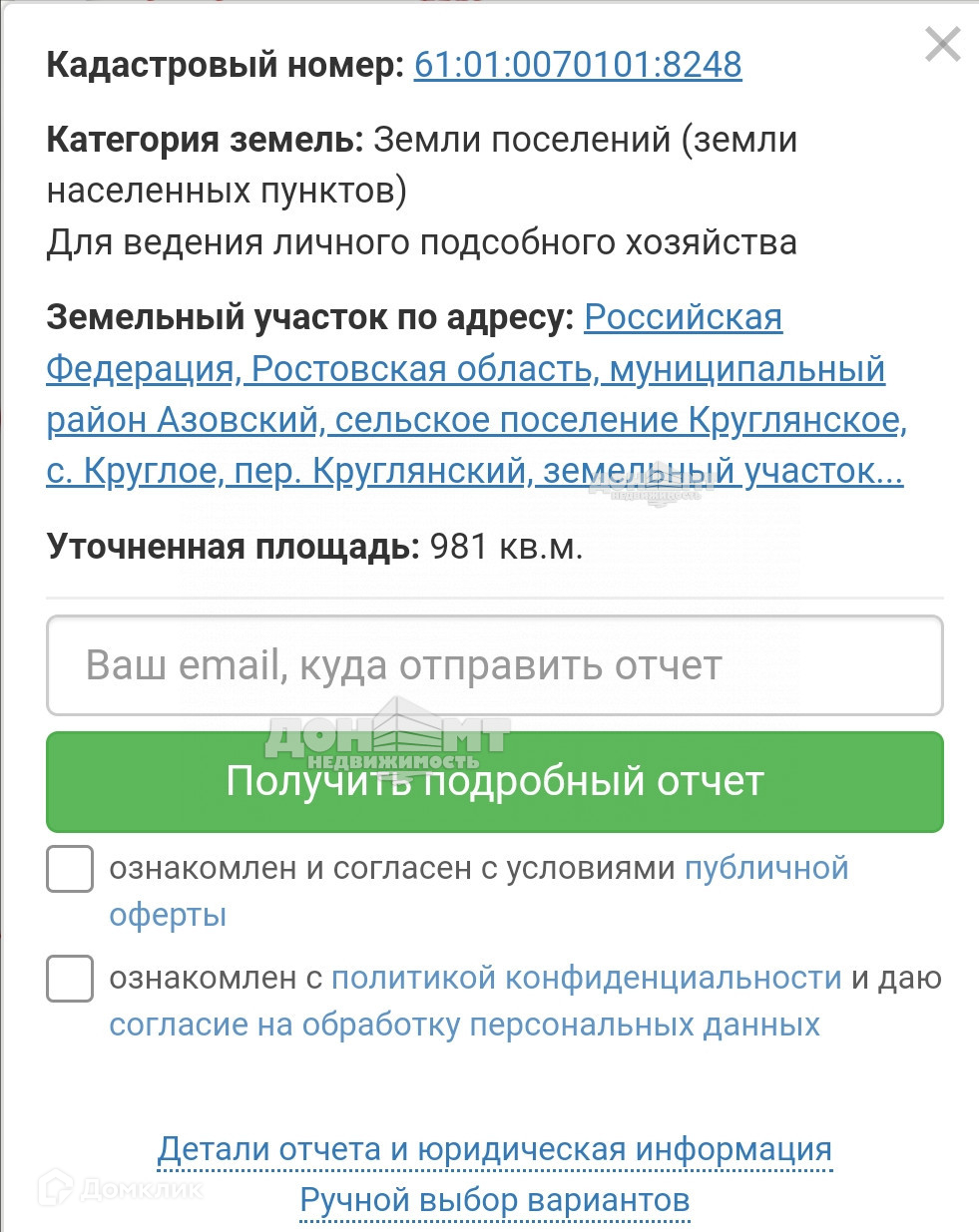Tick the public offer agreement checkbox
Image resolution: width=979 pixels, height=1232 pixels.
(70, 869)
